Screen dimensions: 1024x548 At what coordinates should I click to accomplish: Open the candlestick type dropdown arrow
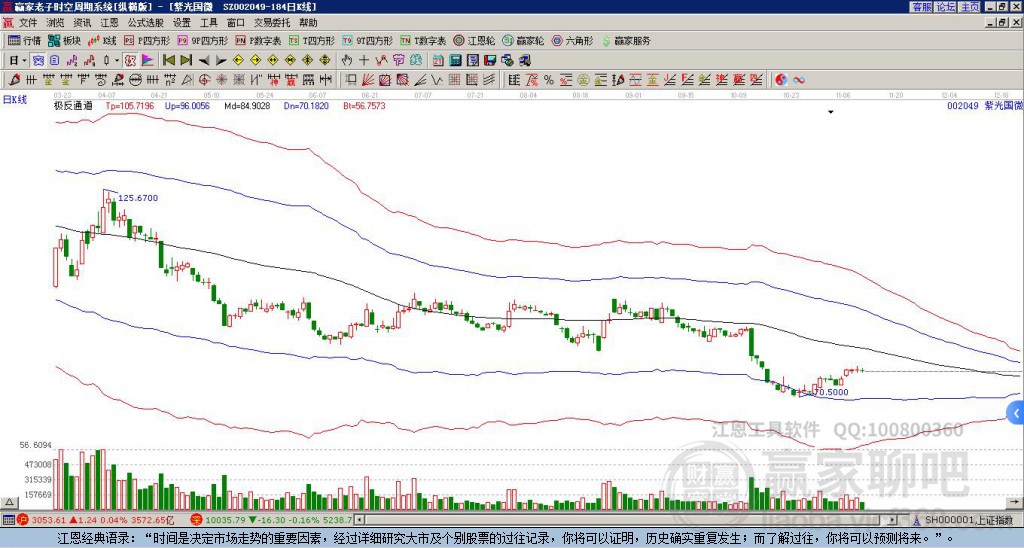(x=117, y=60)
